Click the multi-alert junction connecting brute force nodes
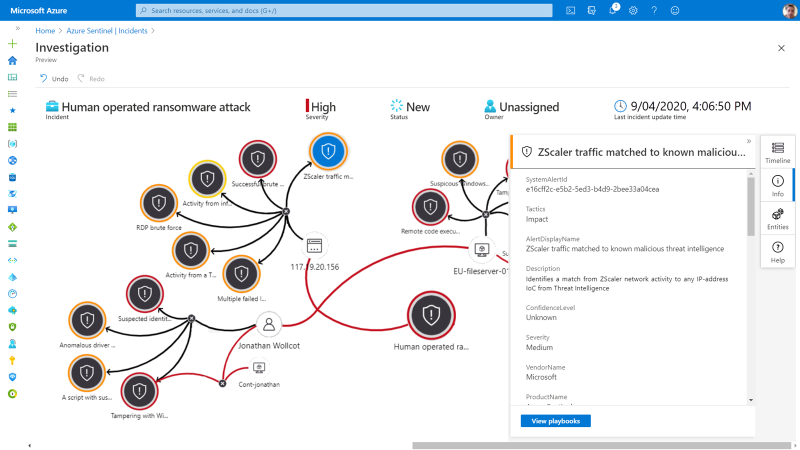 click(285, 211)
